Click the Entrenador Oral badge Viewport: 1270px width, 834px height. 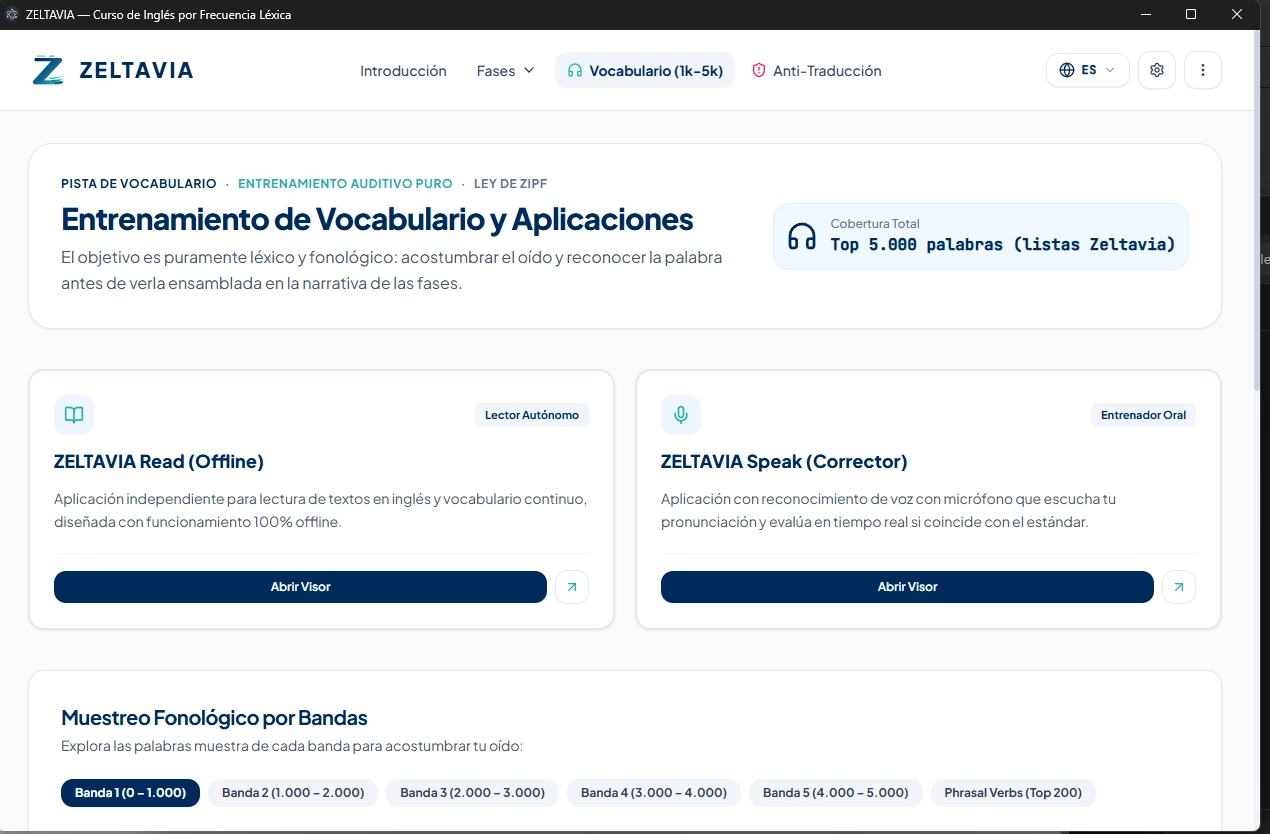tap(1143, 415)
